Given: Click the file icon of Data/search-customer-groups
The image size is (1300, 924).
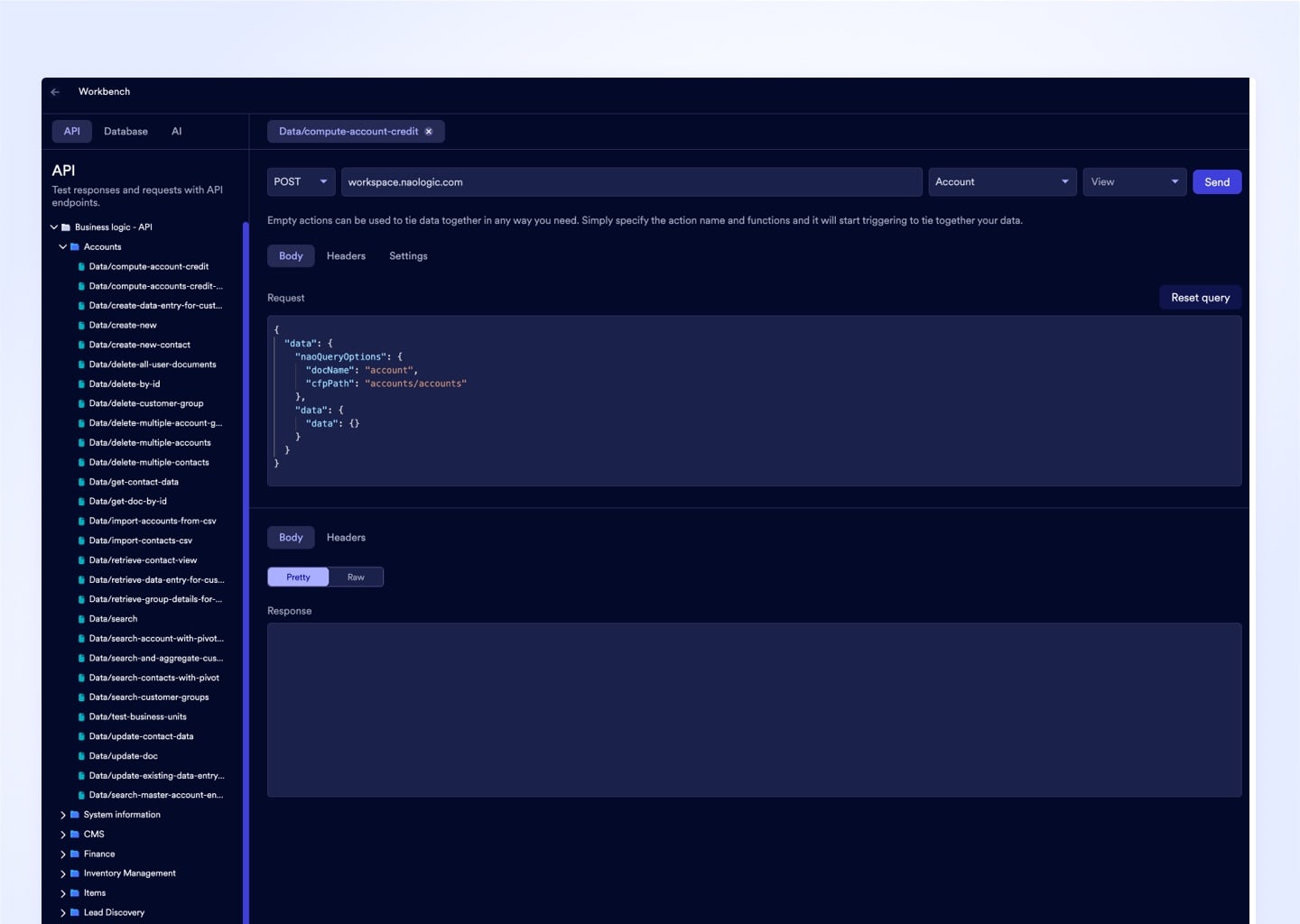Looking at the screenshot, I should (81, 698).
